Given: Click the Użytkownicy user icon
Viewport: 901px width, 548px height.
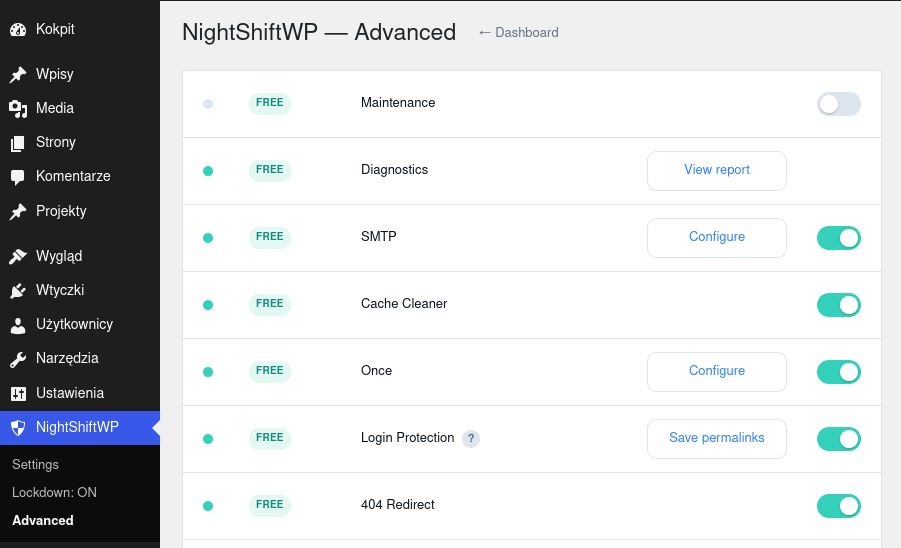Looking at the screenshot, I should (x=18, y=325).
